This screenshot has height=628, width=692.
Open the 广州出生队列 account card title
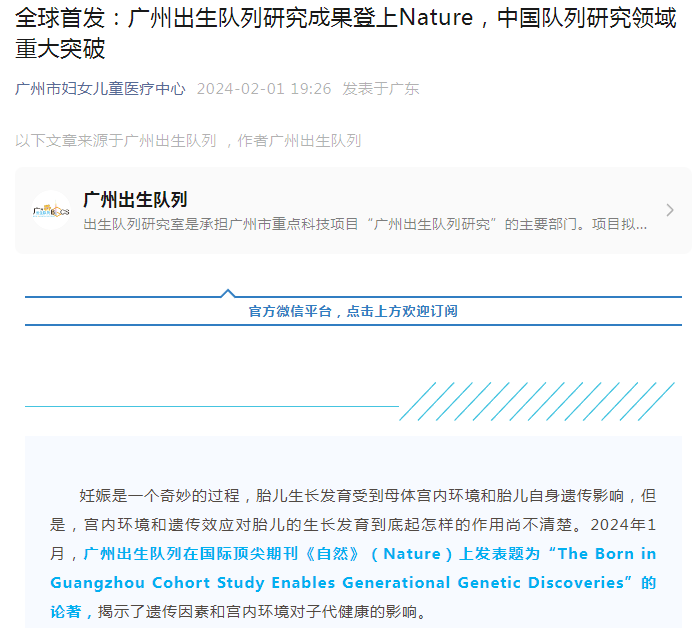click(135, 199)
